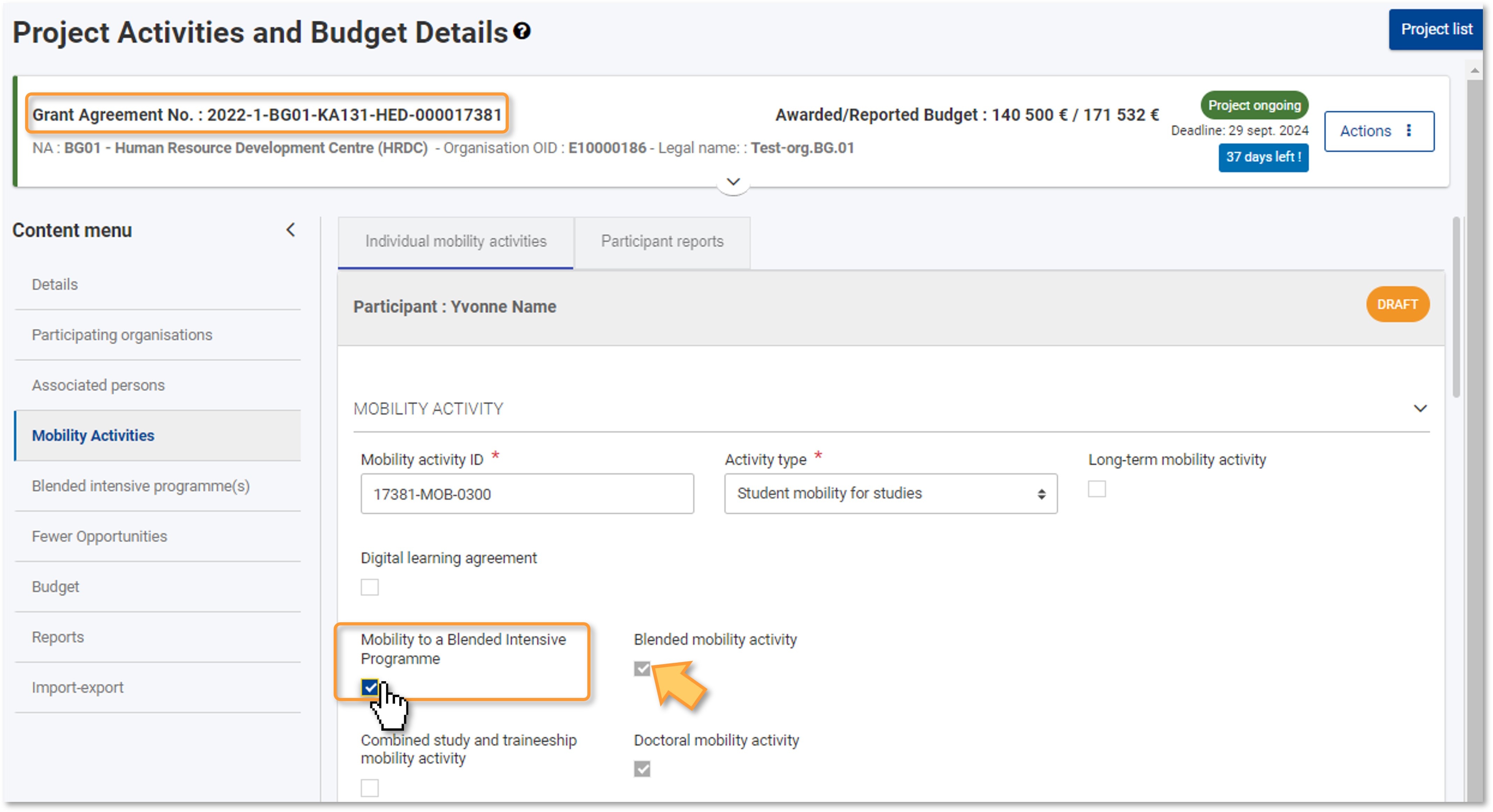Click the Doctoral mobility activity checkbox

(x=642, y=768)
